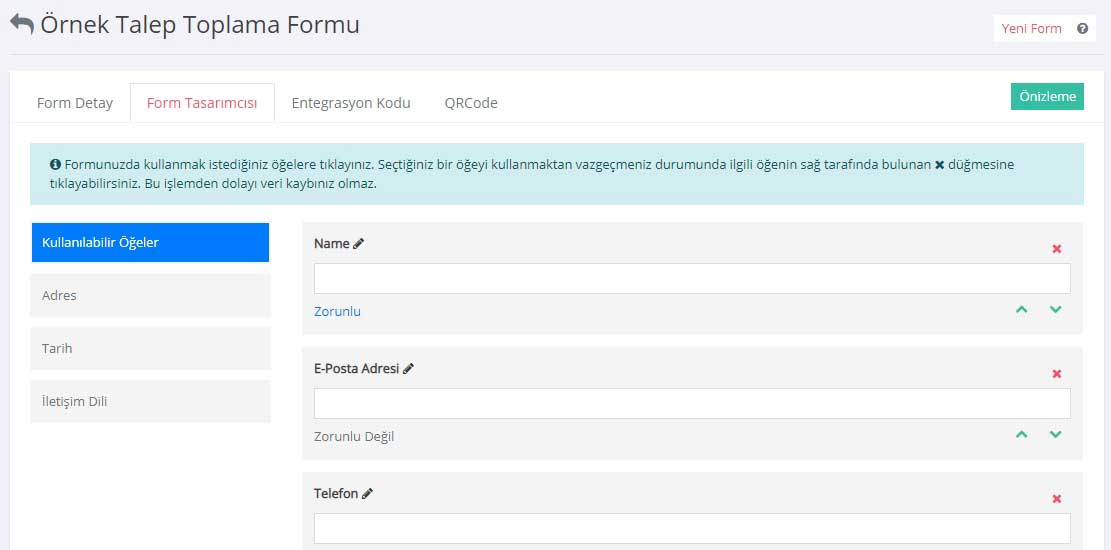
Task: Move the E-Posta Adresi field down
Action: pos(1056,434)
